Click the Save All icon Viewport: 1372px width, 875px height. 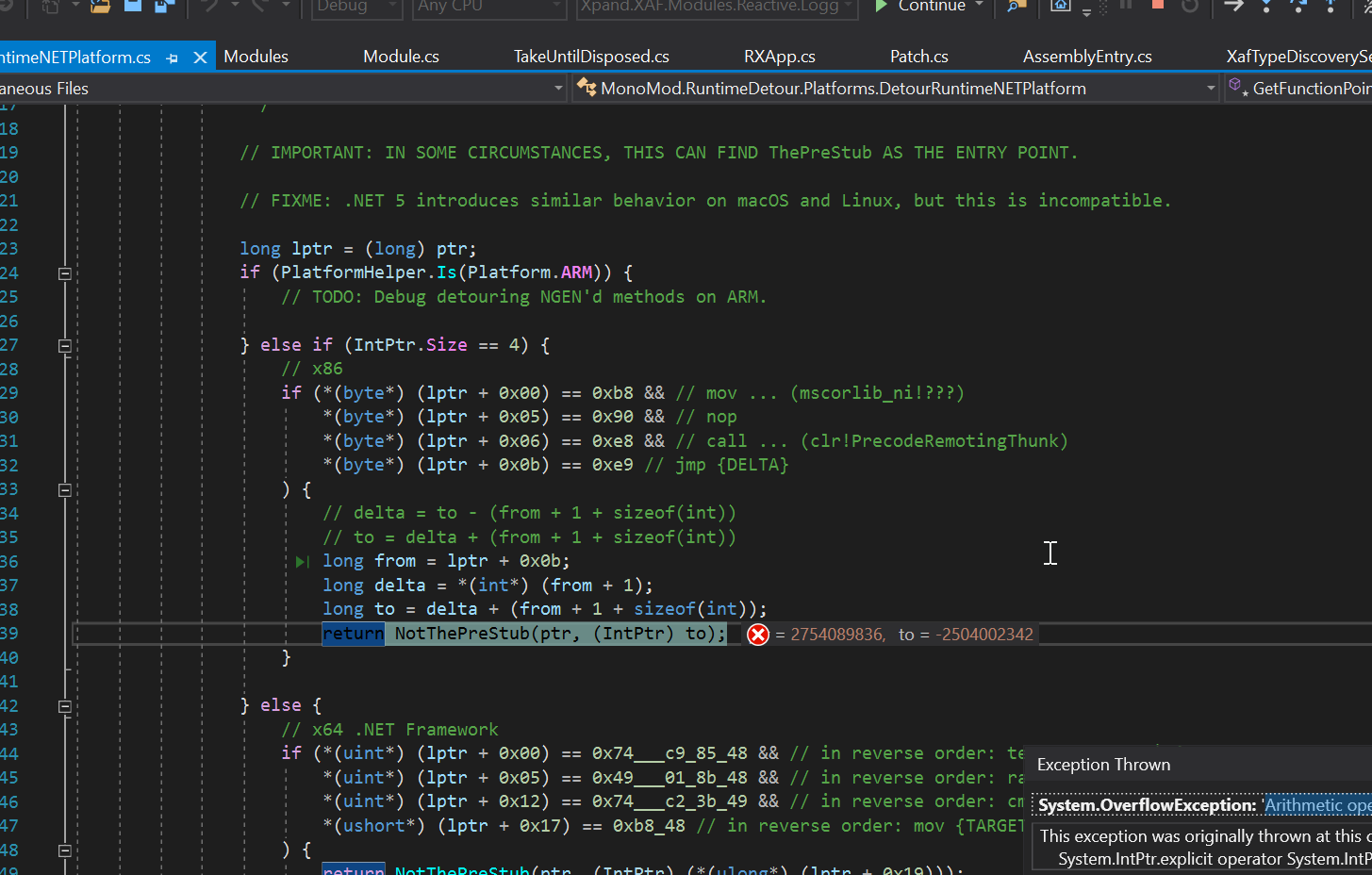coord(165,7)
